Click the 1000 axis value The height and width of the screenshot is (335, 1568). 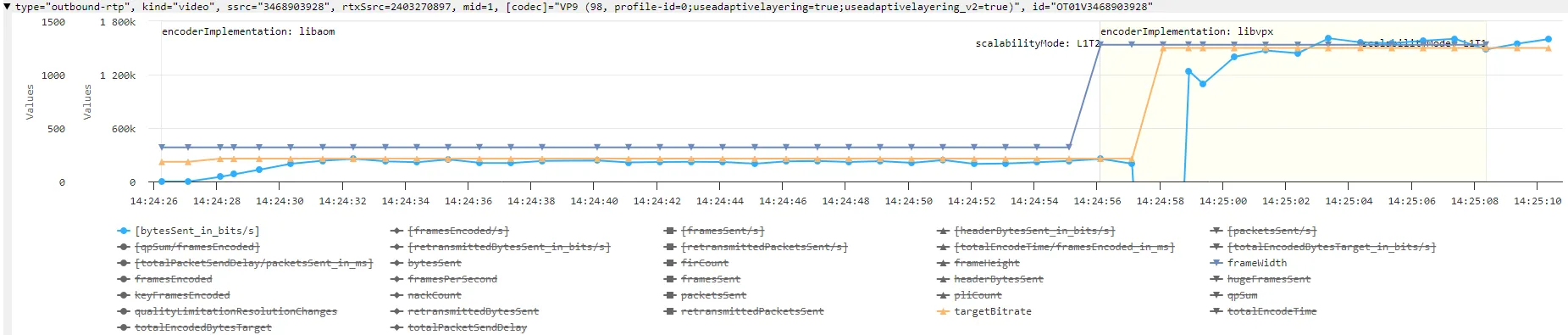(53, 75)
